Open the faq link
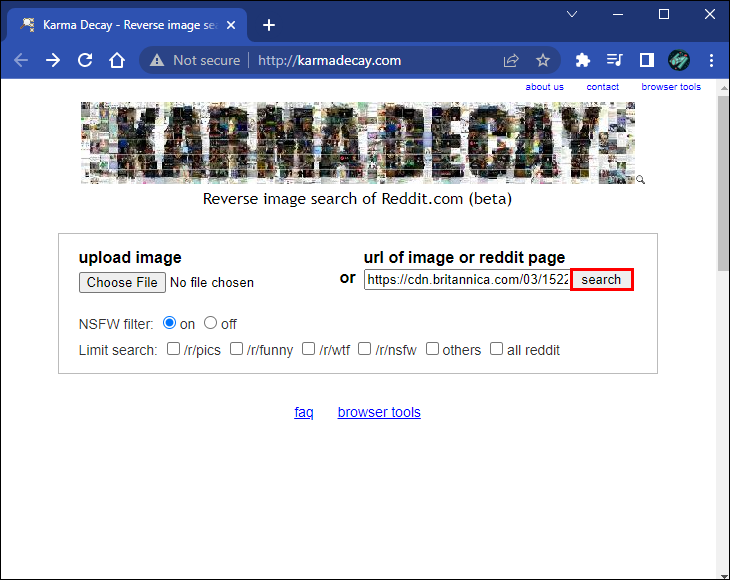Image resolution: width=730 pixels, height=580 pixels. pyautogui.click(x=304, y=412)
